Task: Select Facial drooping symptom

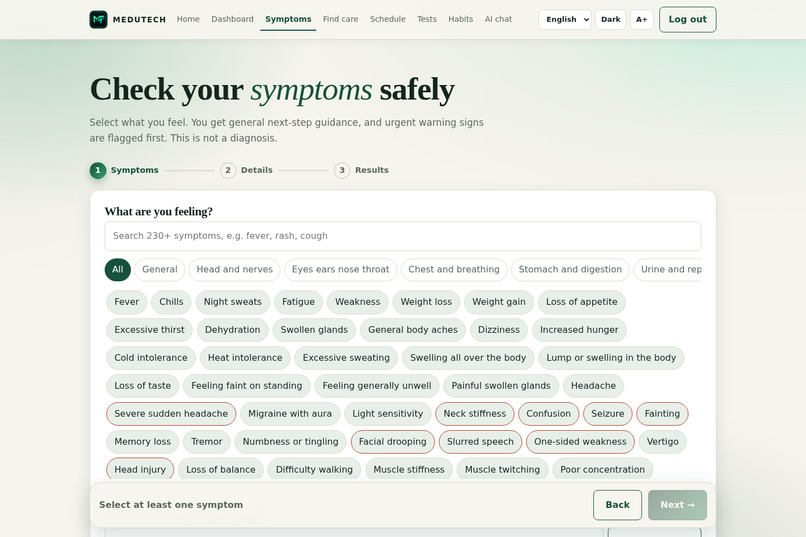Action: click(x=393, y=442)
